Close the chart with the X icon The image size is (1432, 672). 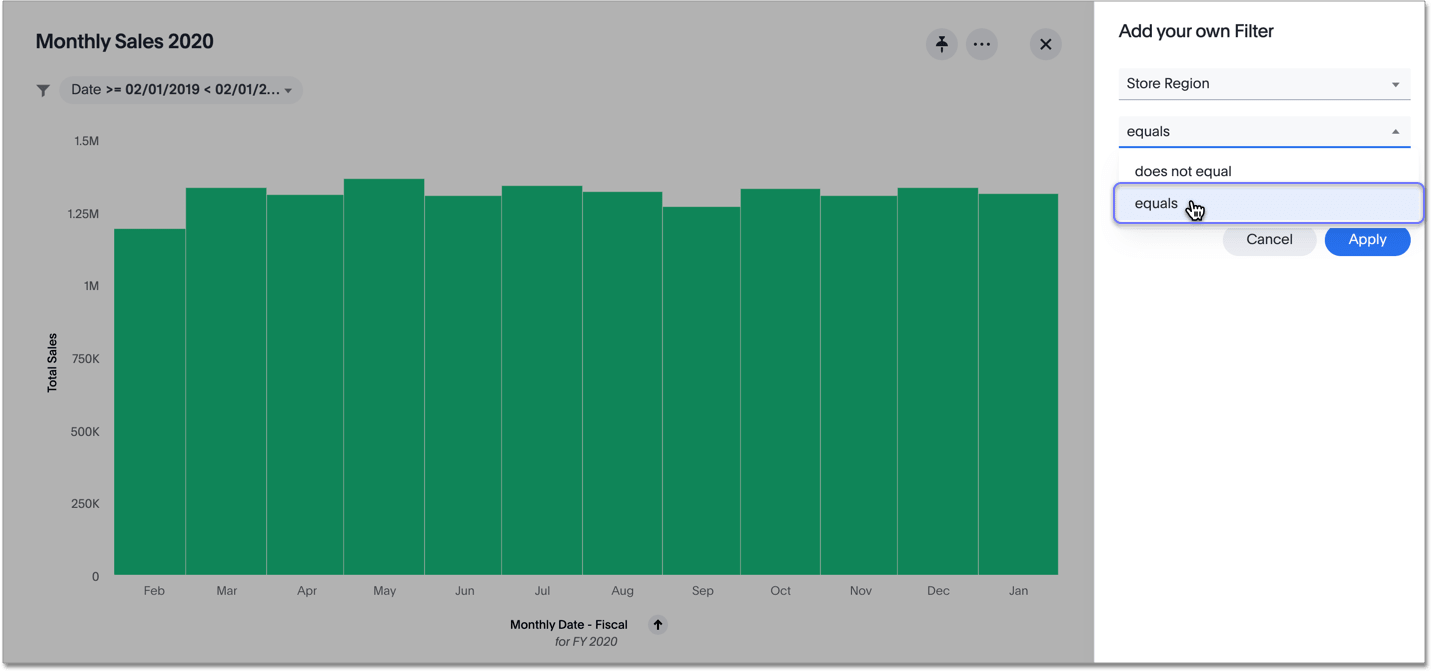click(x=1045, y=44)
